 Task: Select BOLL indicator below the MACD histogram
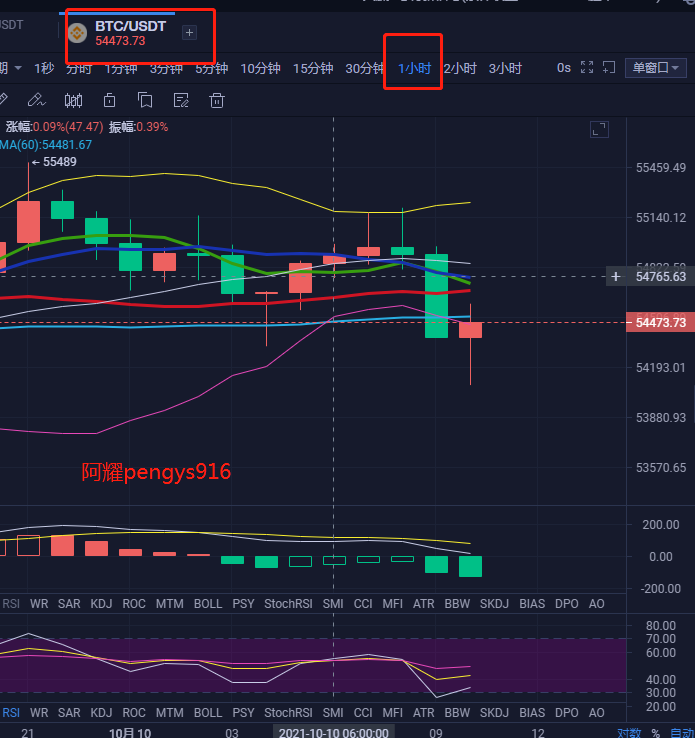(208, 603)
